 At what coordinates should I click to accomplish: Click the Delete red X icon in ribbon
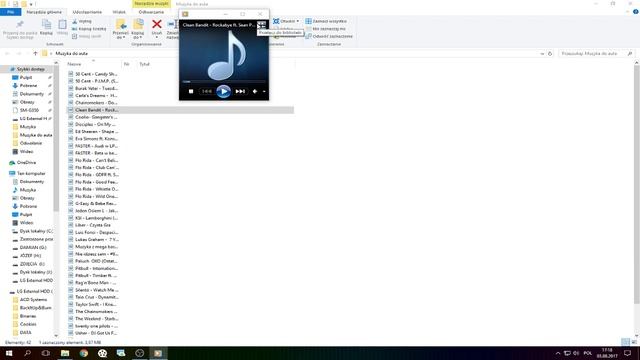tap(157, 24)
